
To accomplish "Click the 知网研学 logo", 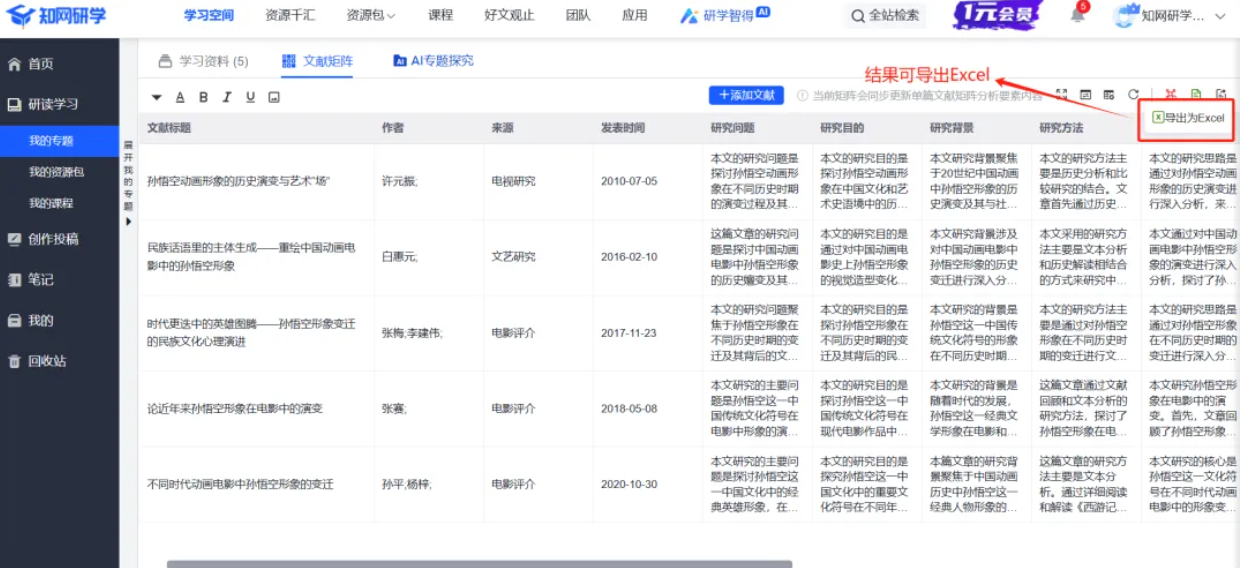I will click(x=56, y=16).
